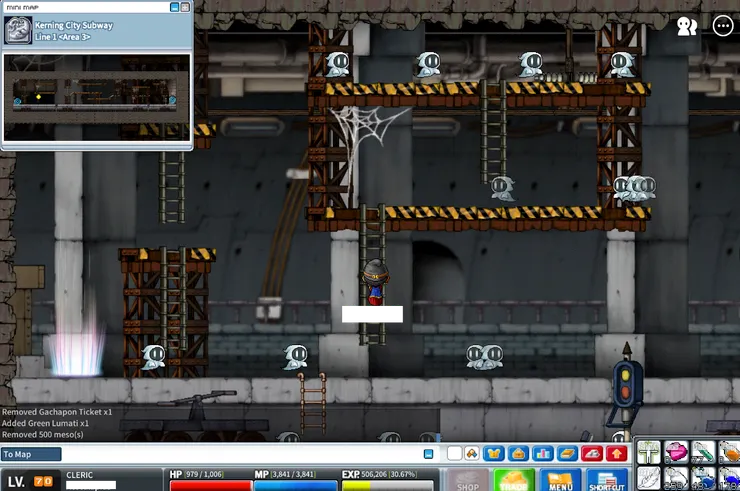740x491 pixels.
Task: Open the inventory bag icon
Action: click(x=518, y=454)
